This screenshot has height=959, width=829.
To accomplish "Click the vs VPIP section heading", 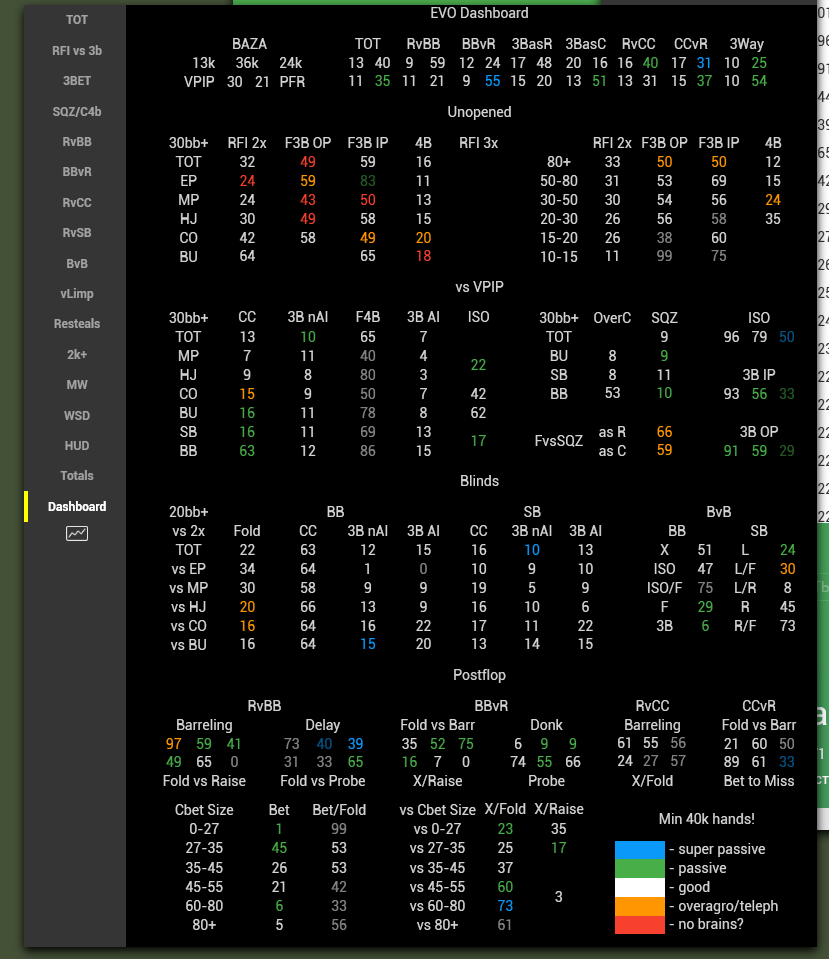I will click(479, 287).
